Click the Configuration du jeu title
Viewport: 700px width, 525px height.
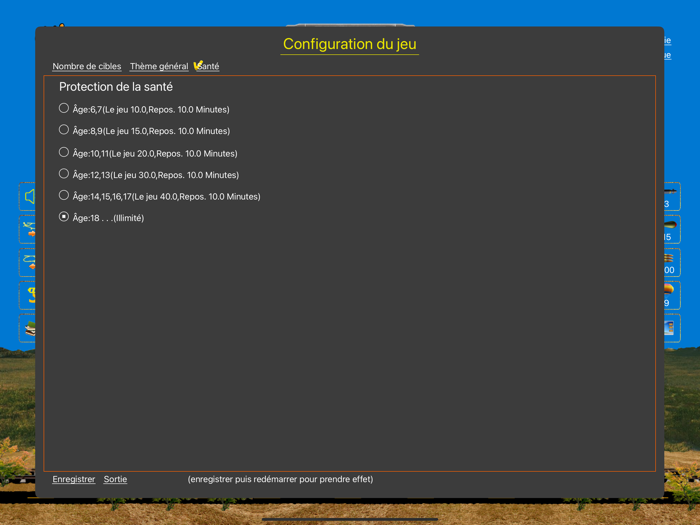350,44
